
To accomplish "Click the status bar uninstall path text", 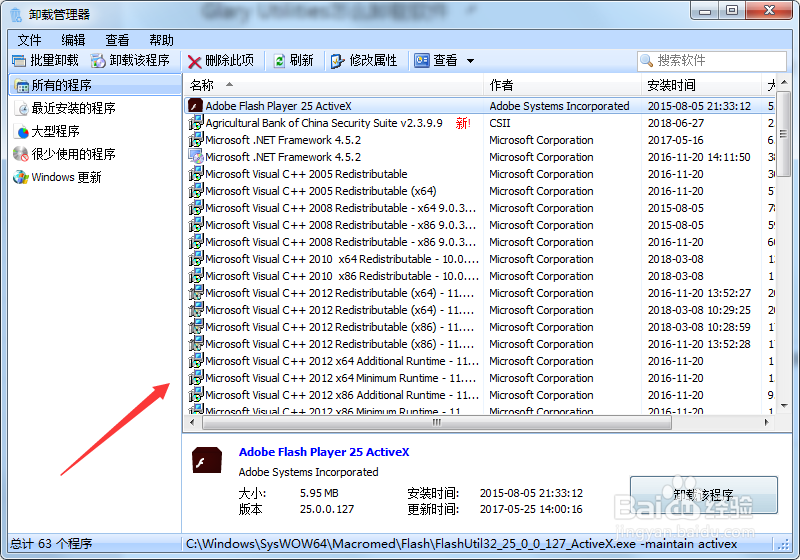I will [x=461, y=544].
